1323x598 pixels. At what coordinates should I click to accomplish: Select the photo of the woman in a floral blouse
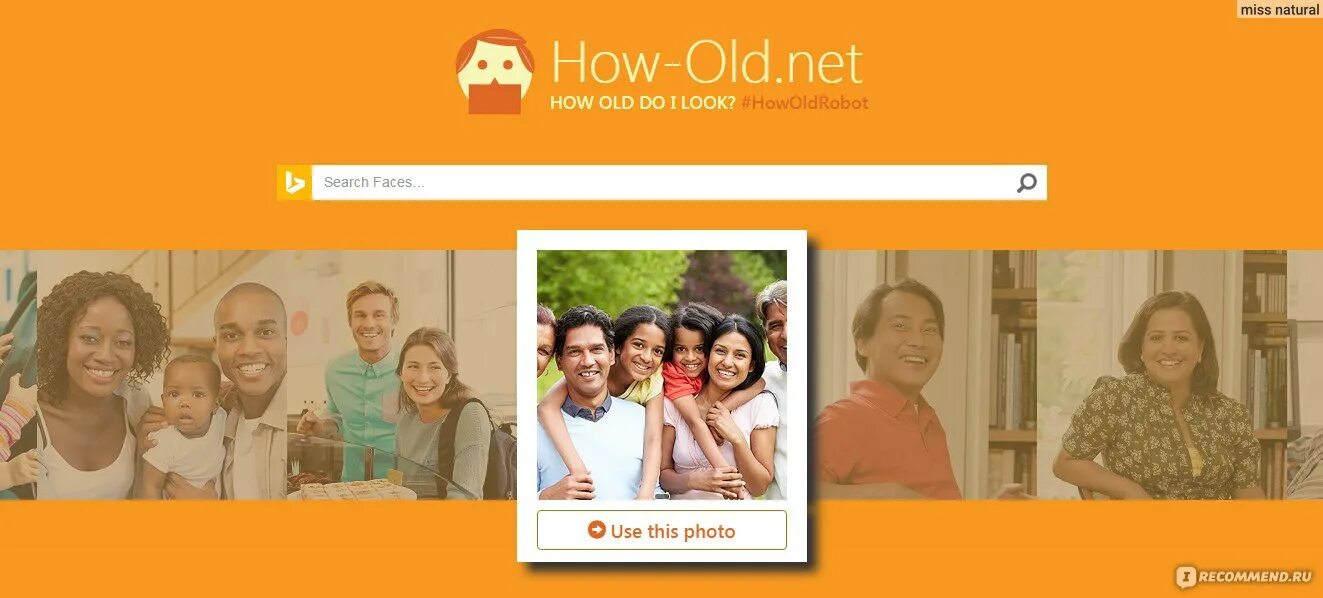(x=1161, y=375)
